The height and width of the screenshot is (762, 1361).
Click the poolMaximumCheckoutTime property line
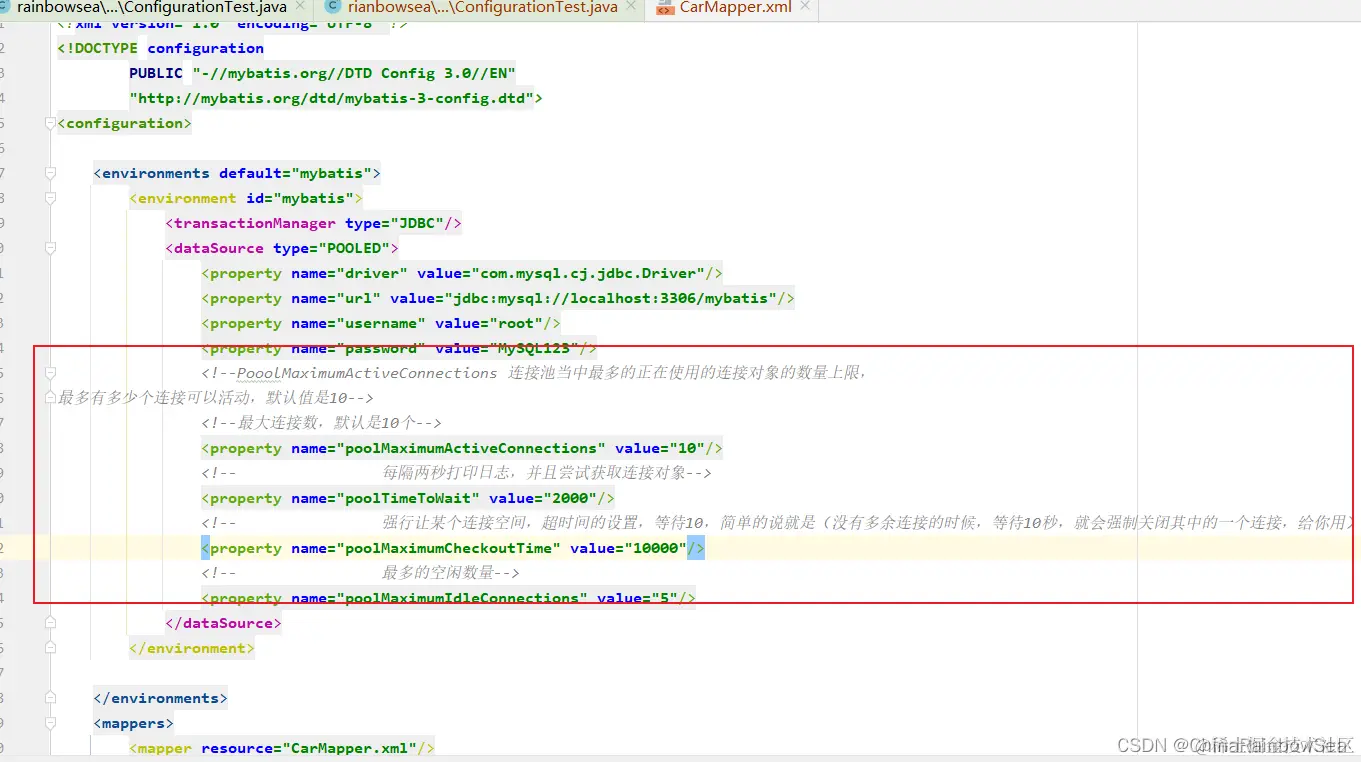[x=453, y=548]
